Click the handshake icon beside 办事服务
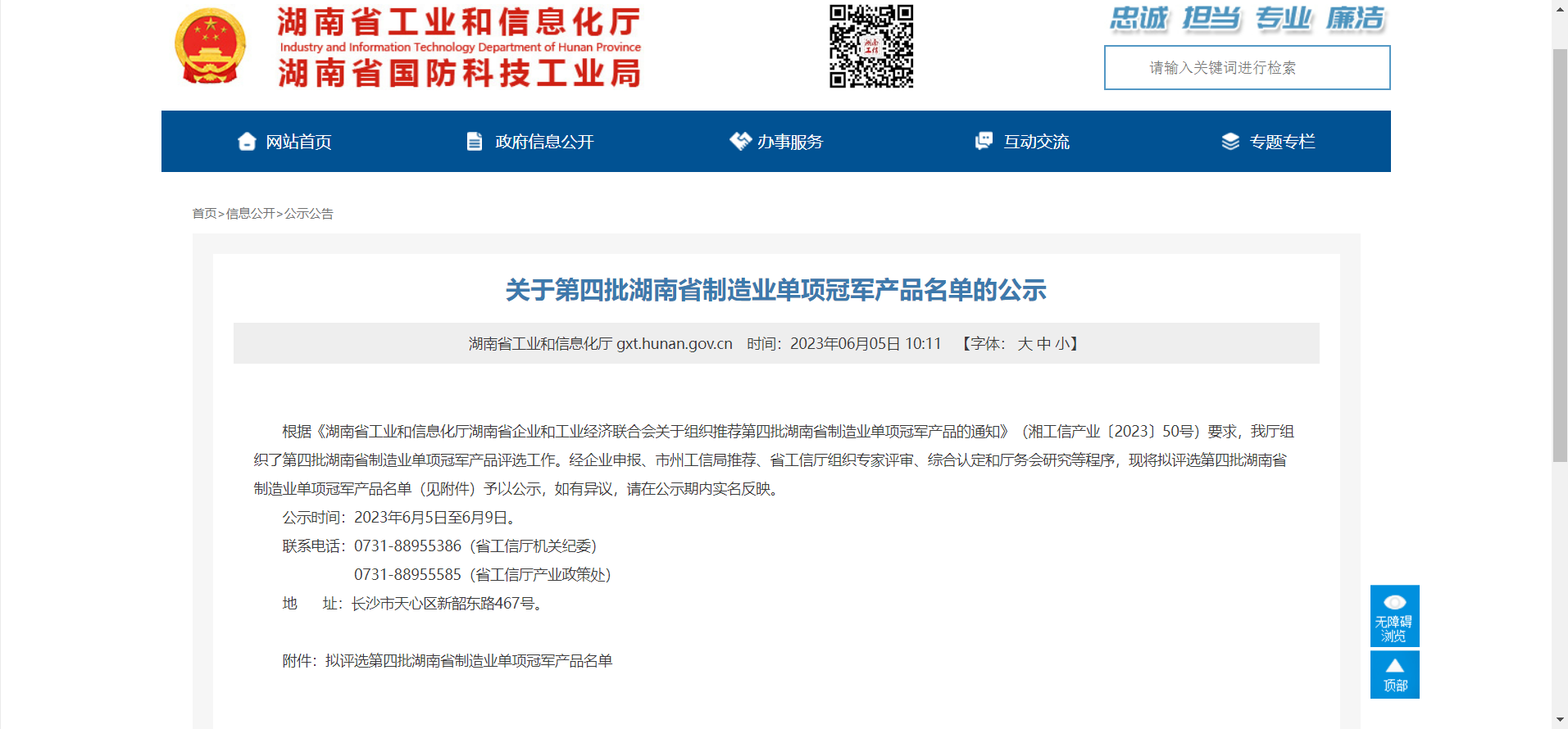The image size is (1568, 729). tap(740, 142)
